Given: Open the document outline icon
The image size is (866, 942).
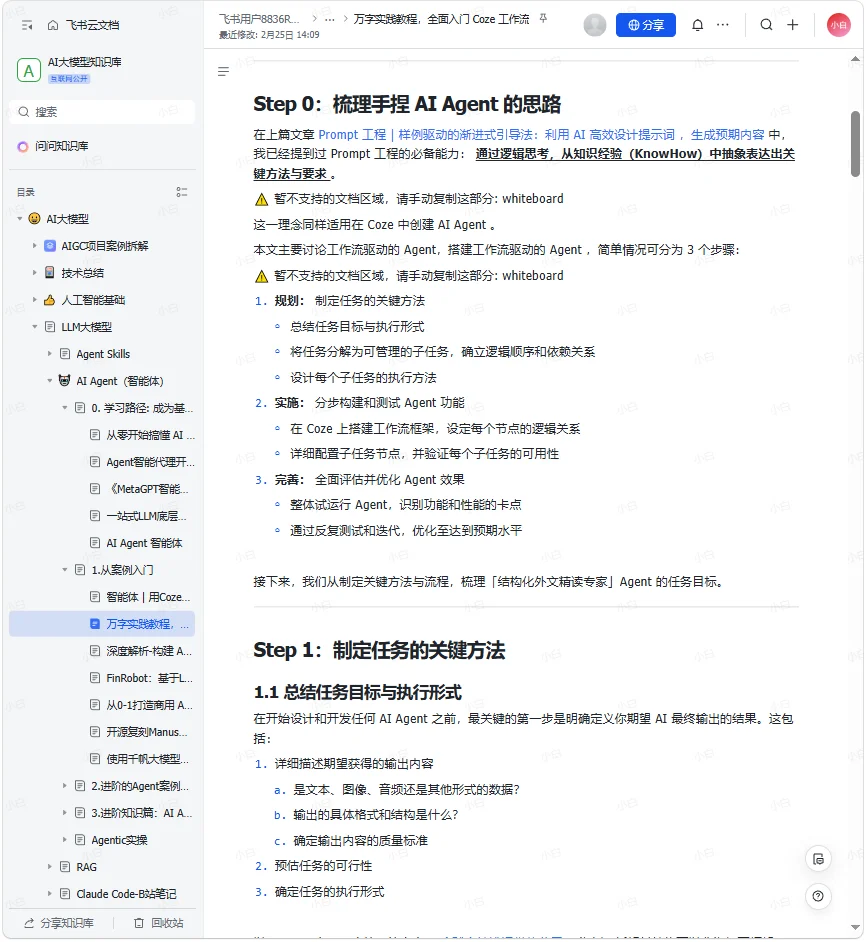Looking at the screenshot, I should click(223, 71).
